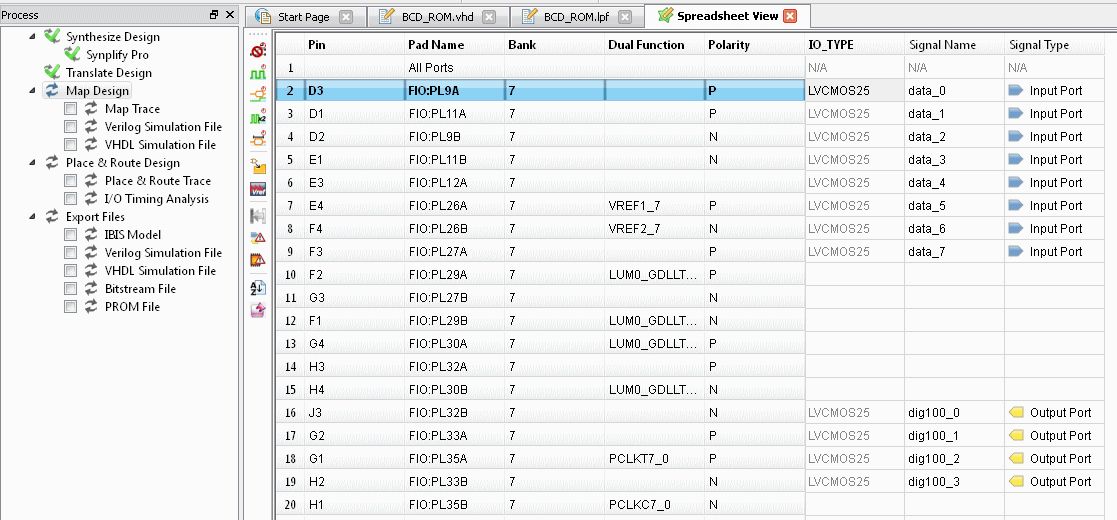Image resolution: width=1117 pixels, height=520 pixels.
Task: Close the Spreadsheet View tab
Action: click(790, 16)
